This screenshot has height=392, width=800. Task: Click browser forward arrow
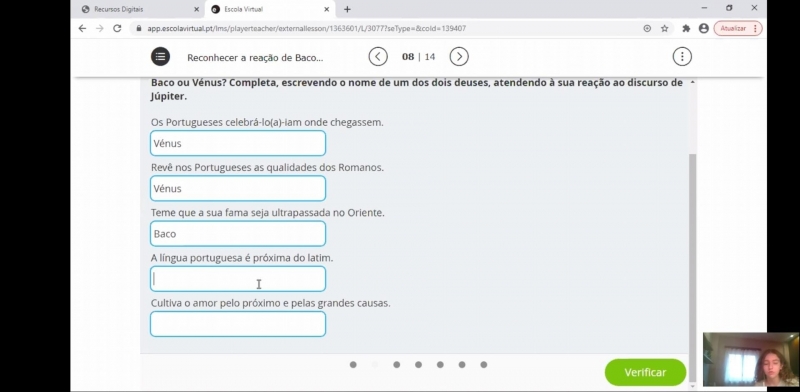point(100,29)
